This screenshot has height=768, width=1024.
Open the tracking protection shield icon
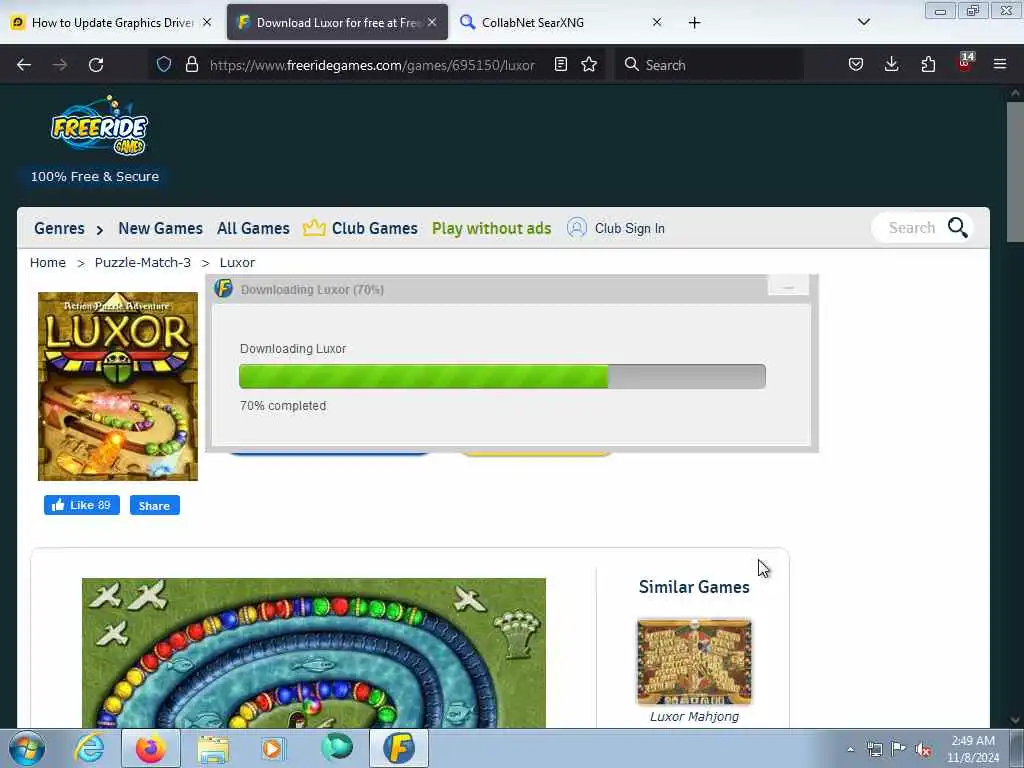[164, 64]
